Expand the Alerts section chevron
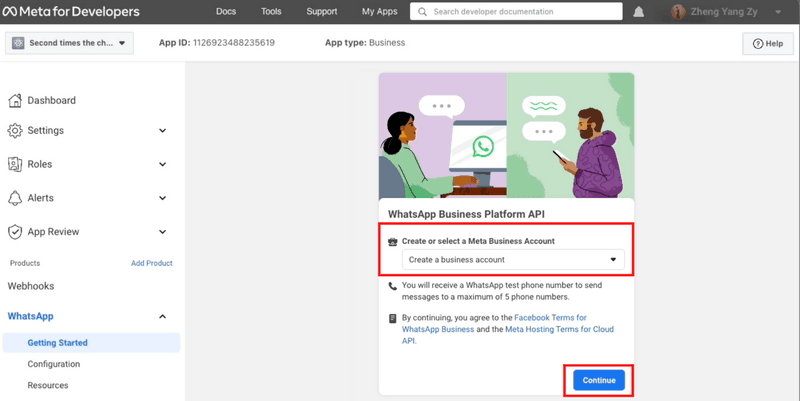 pos(162,198)
